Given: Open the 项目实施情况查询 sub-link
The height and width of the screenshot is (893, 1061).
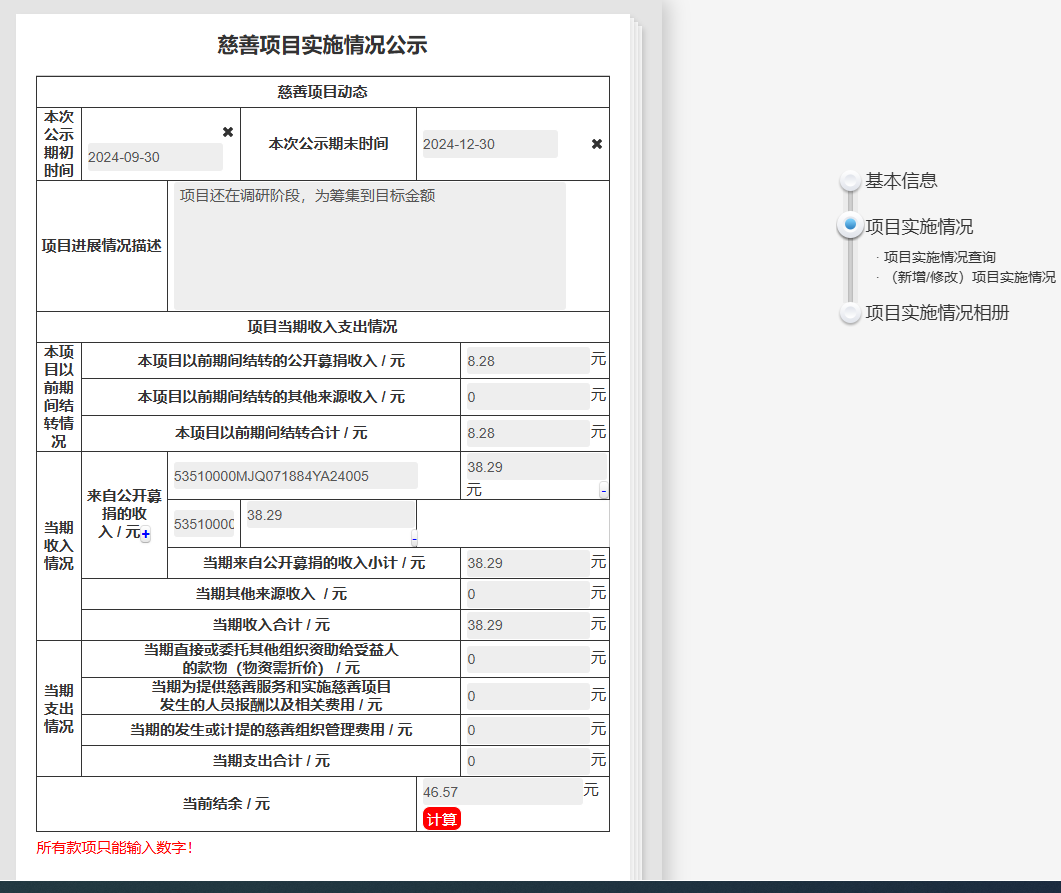Looking at the screenshot, I should pyautogui.click(x=939, y=257).
